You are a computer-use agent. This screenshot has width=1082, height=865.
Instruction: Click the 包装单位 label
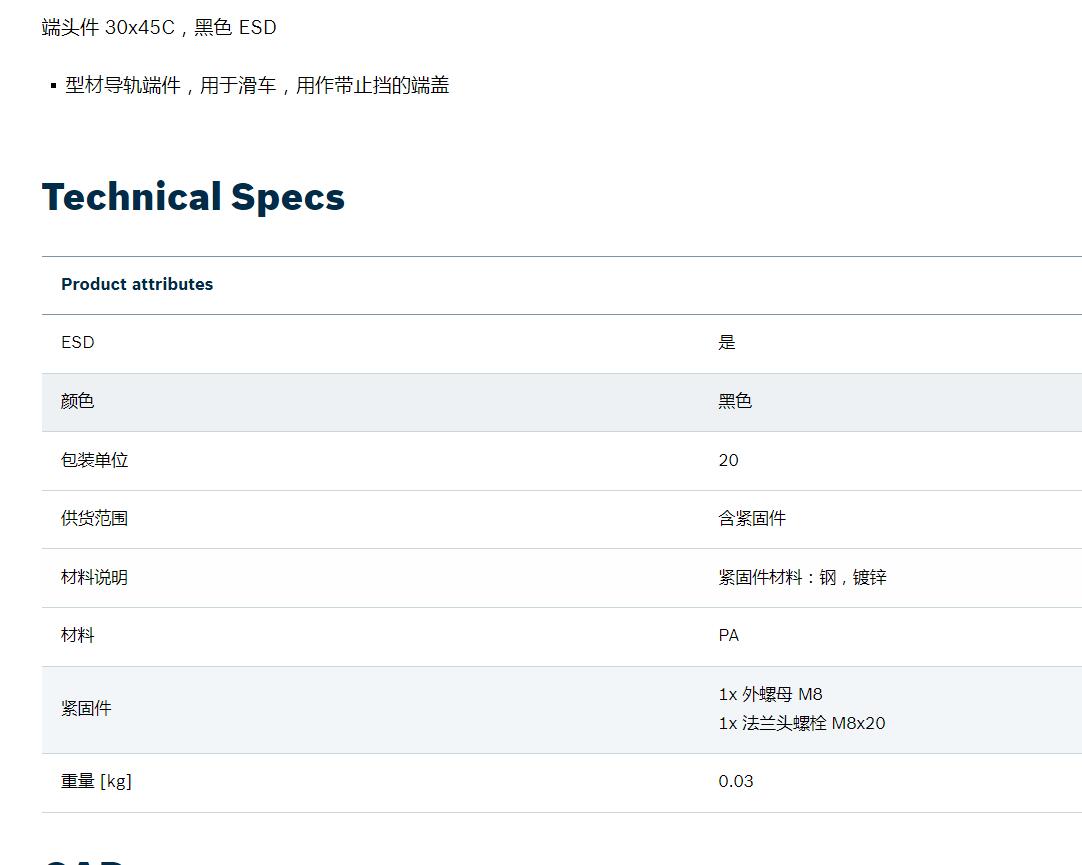(x=95, y=460)
